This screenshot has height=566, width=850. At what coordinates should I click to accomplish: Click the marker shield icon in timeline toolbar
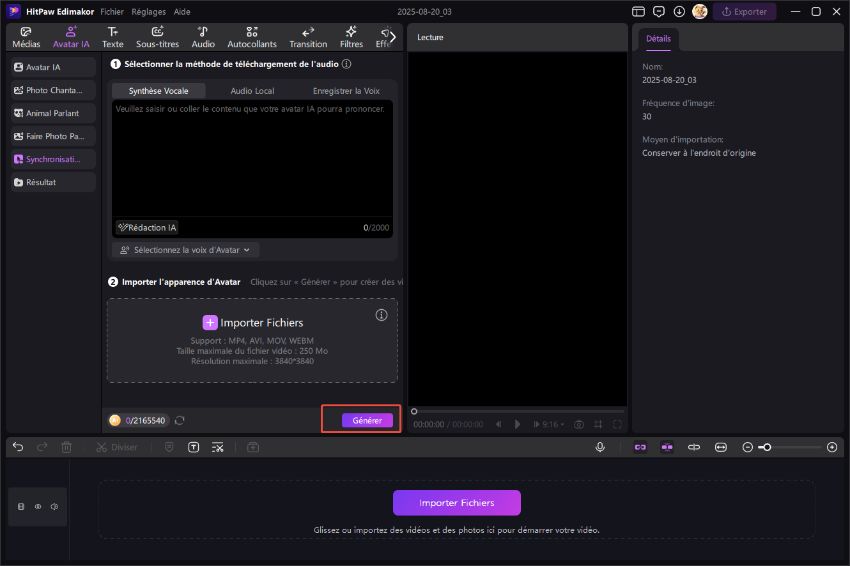[x=169, y=447]
